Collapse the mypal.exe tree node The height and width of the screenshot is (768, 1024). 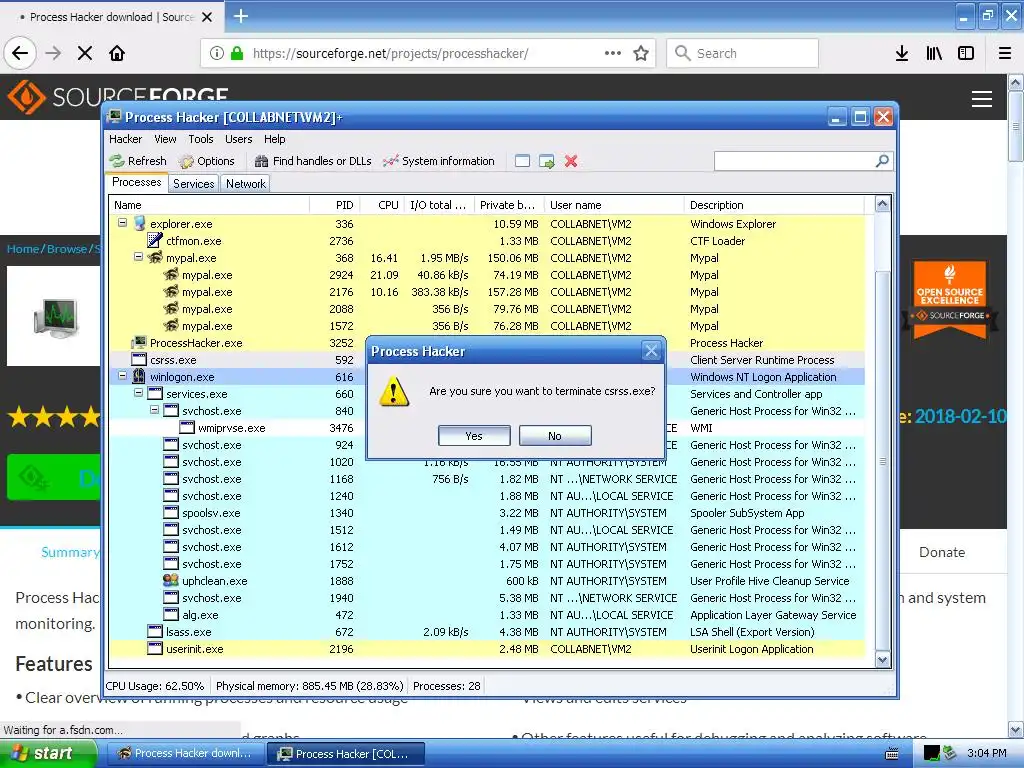(x=138, y=257)
